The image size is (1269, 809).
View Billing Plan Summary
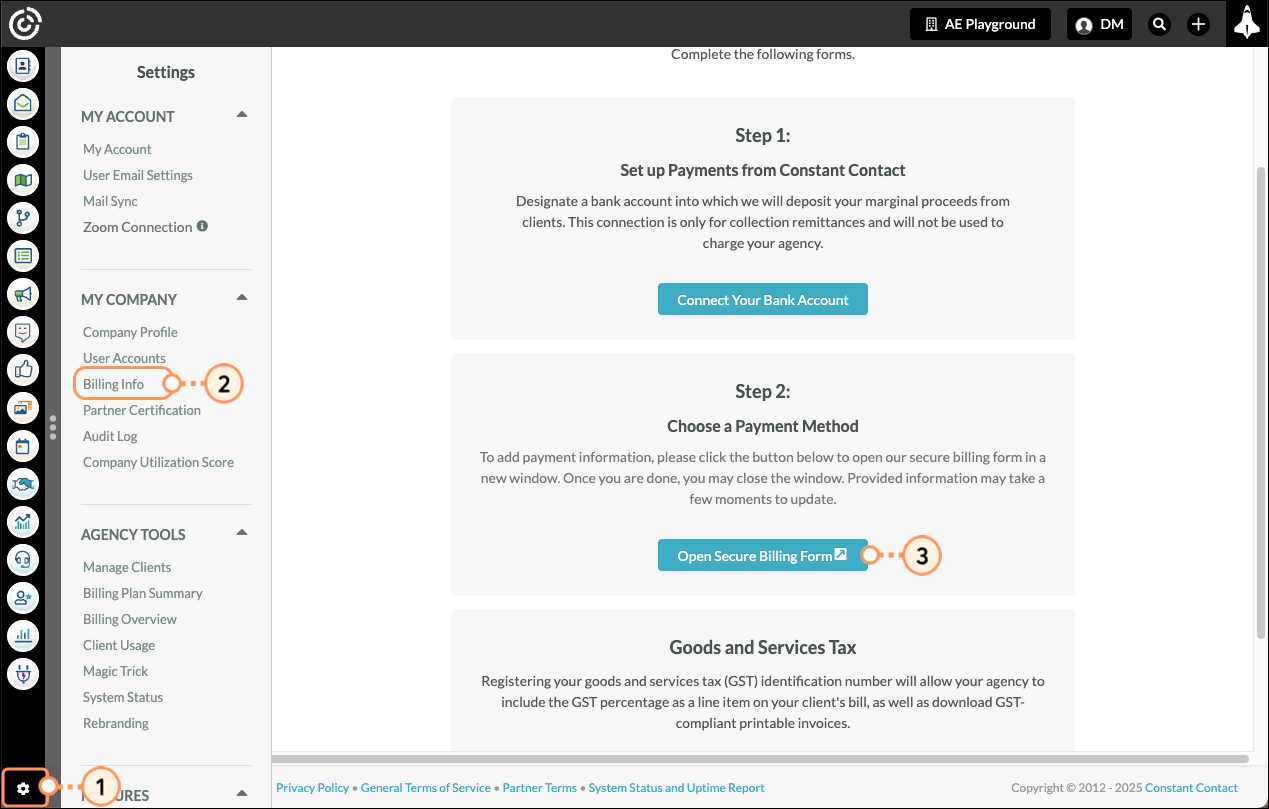(143, 593)
